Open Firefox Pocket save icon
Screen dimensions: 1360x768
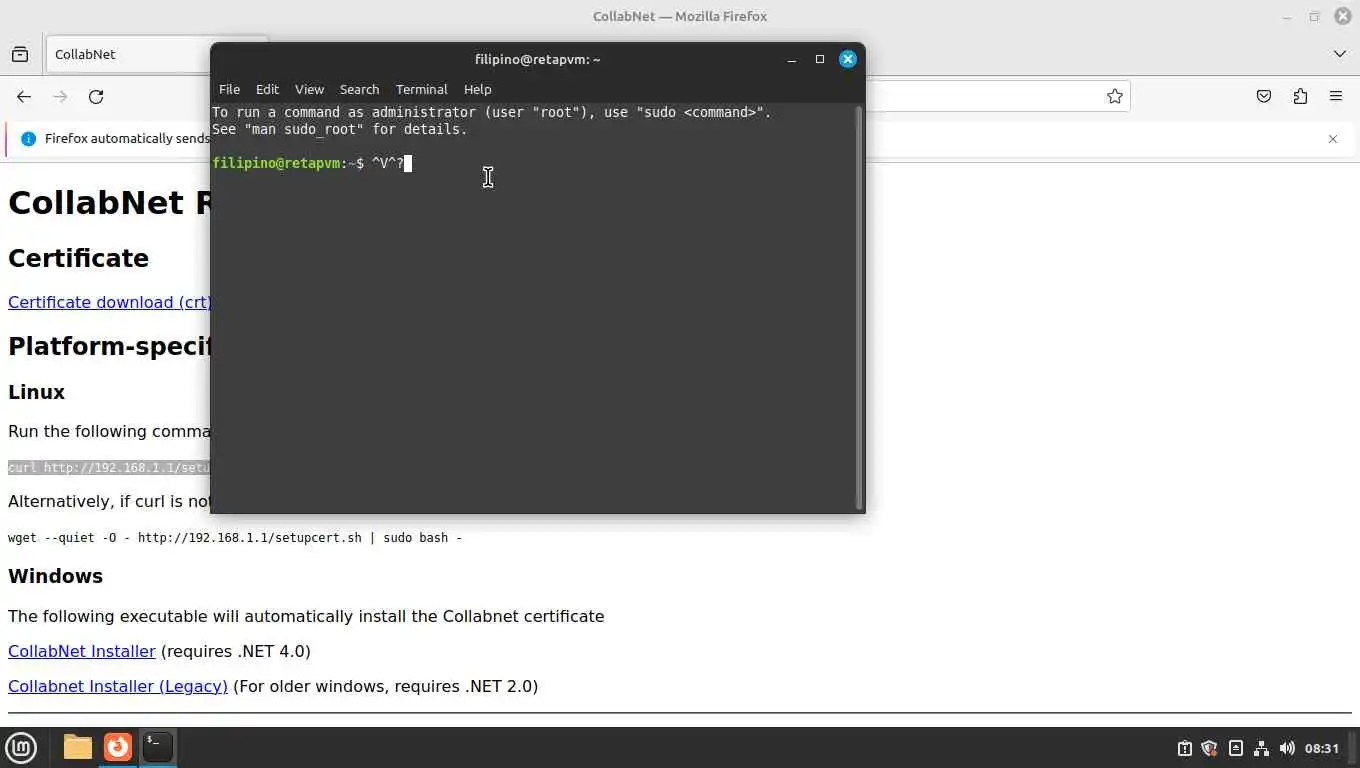pos(1264,96)
